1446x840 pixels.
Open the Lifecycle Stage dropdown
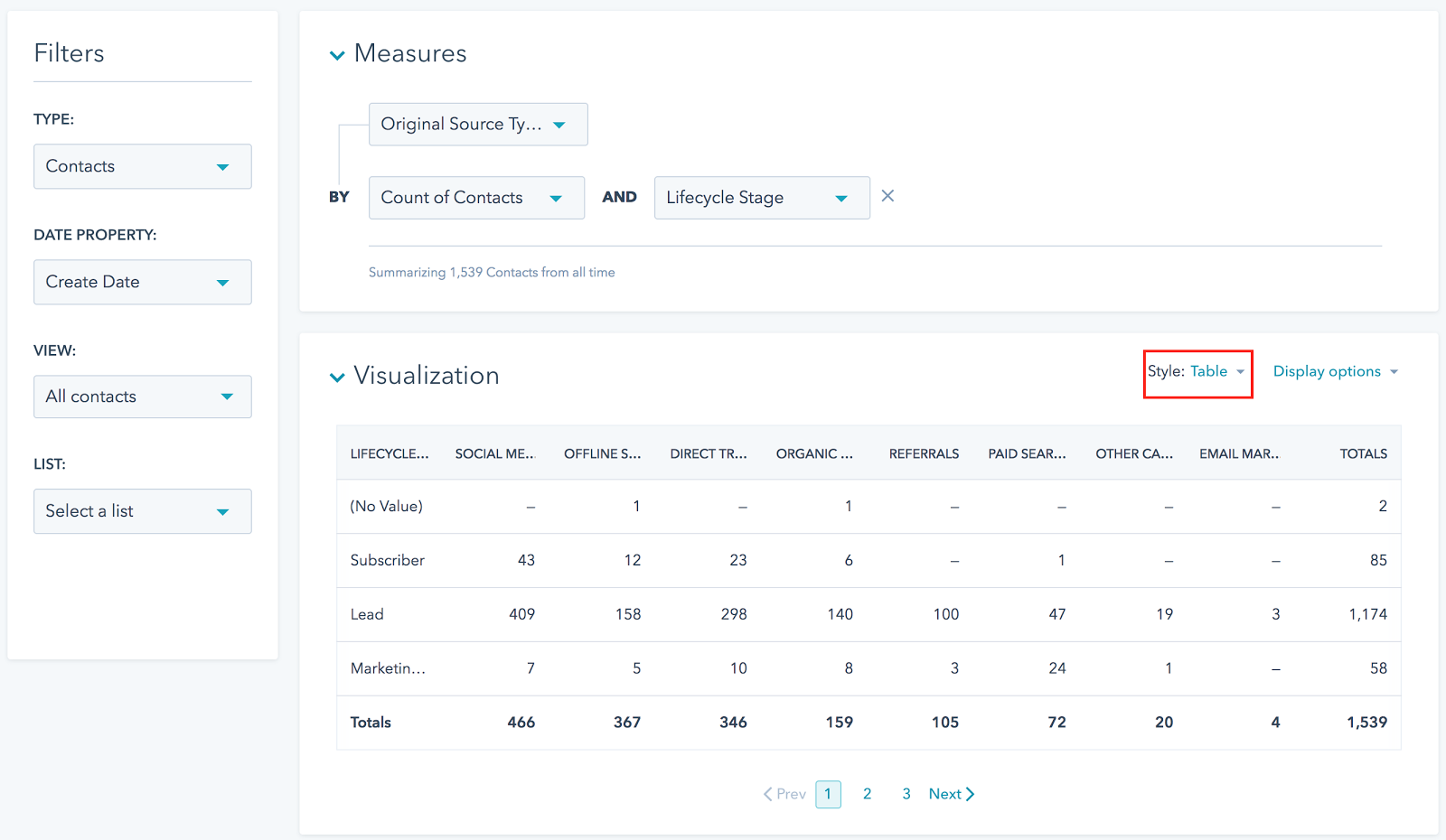761,197
